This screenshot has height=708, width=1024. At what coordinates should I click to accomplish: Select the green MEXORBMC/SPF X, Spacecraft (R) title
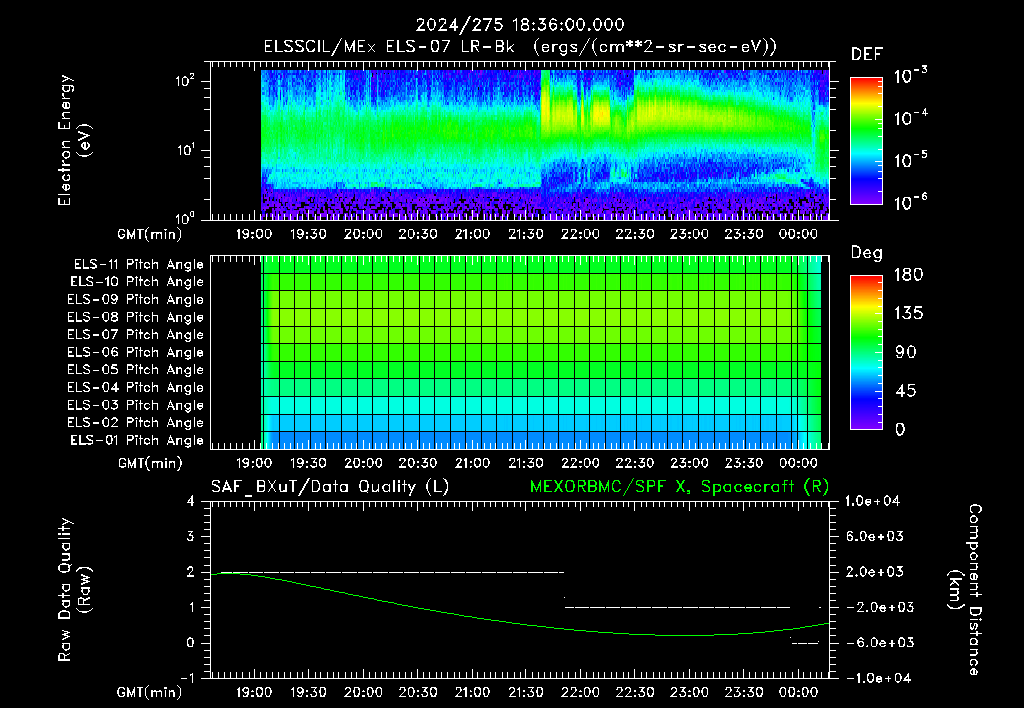point(679,487)
